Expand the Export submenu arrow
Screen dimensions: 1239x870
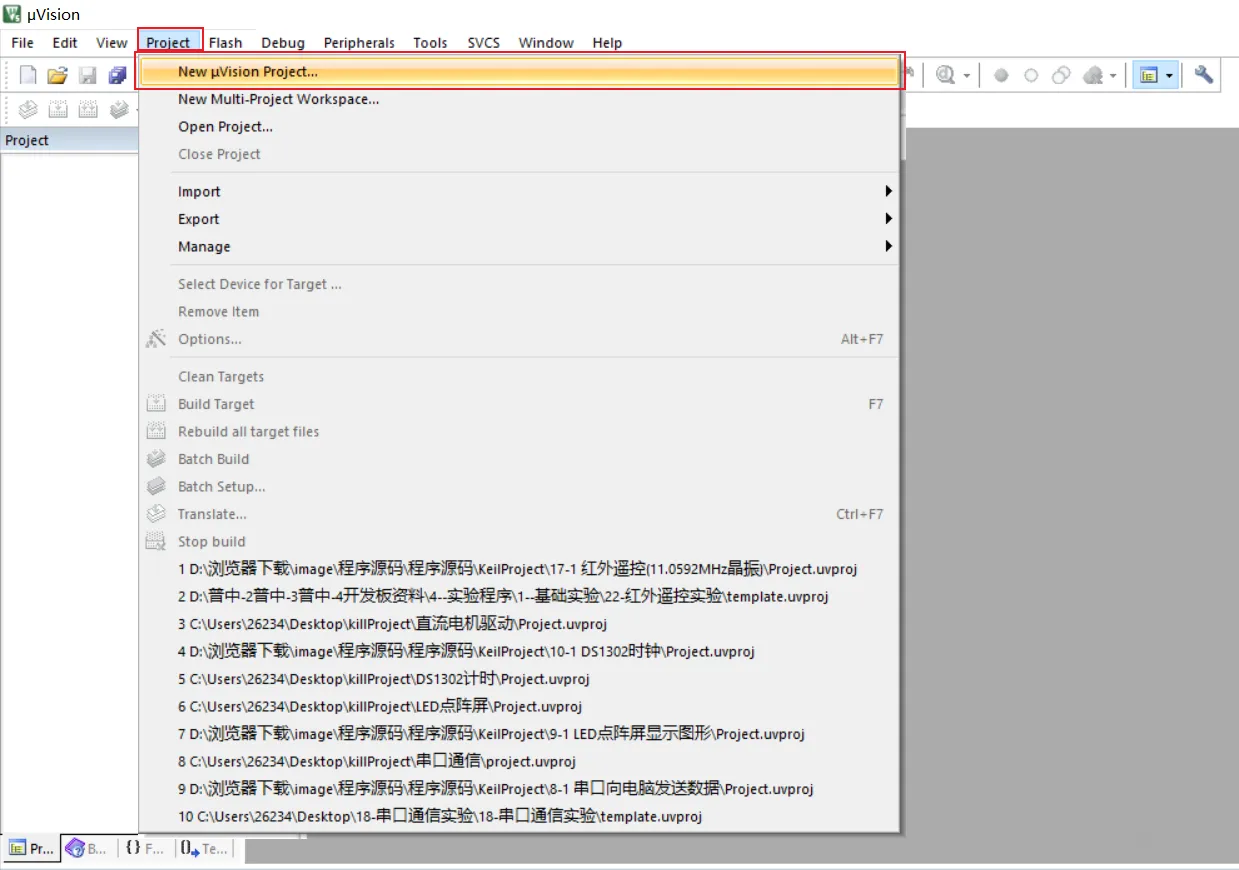click(888, 219)
